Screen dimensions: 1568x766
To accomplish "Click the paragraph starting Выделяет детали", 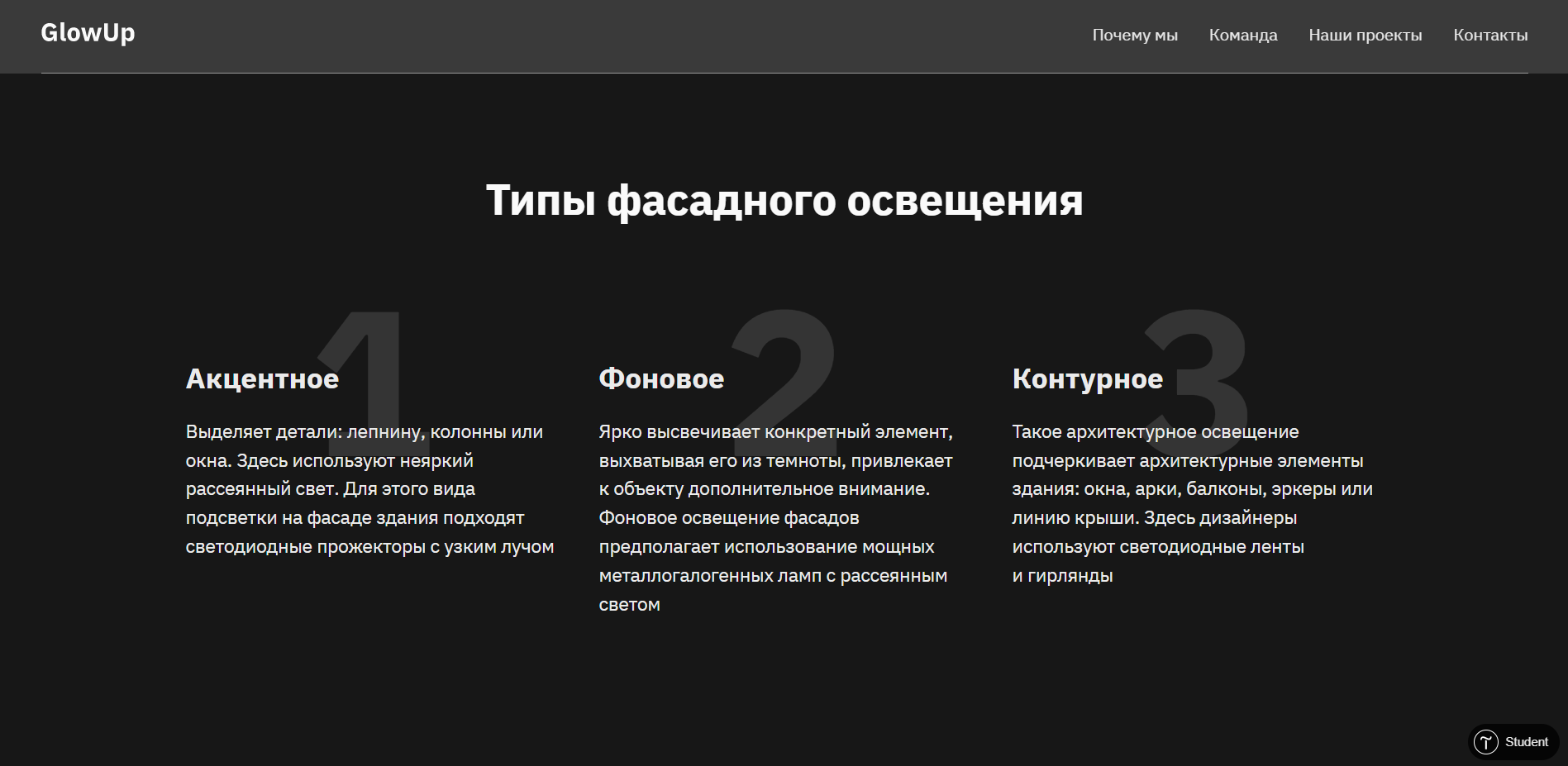I will point(369,489).
